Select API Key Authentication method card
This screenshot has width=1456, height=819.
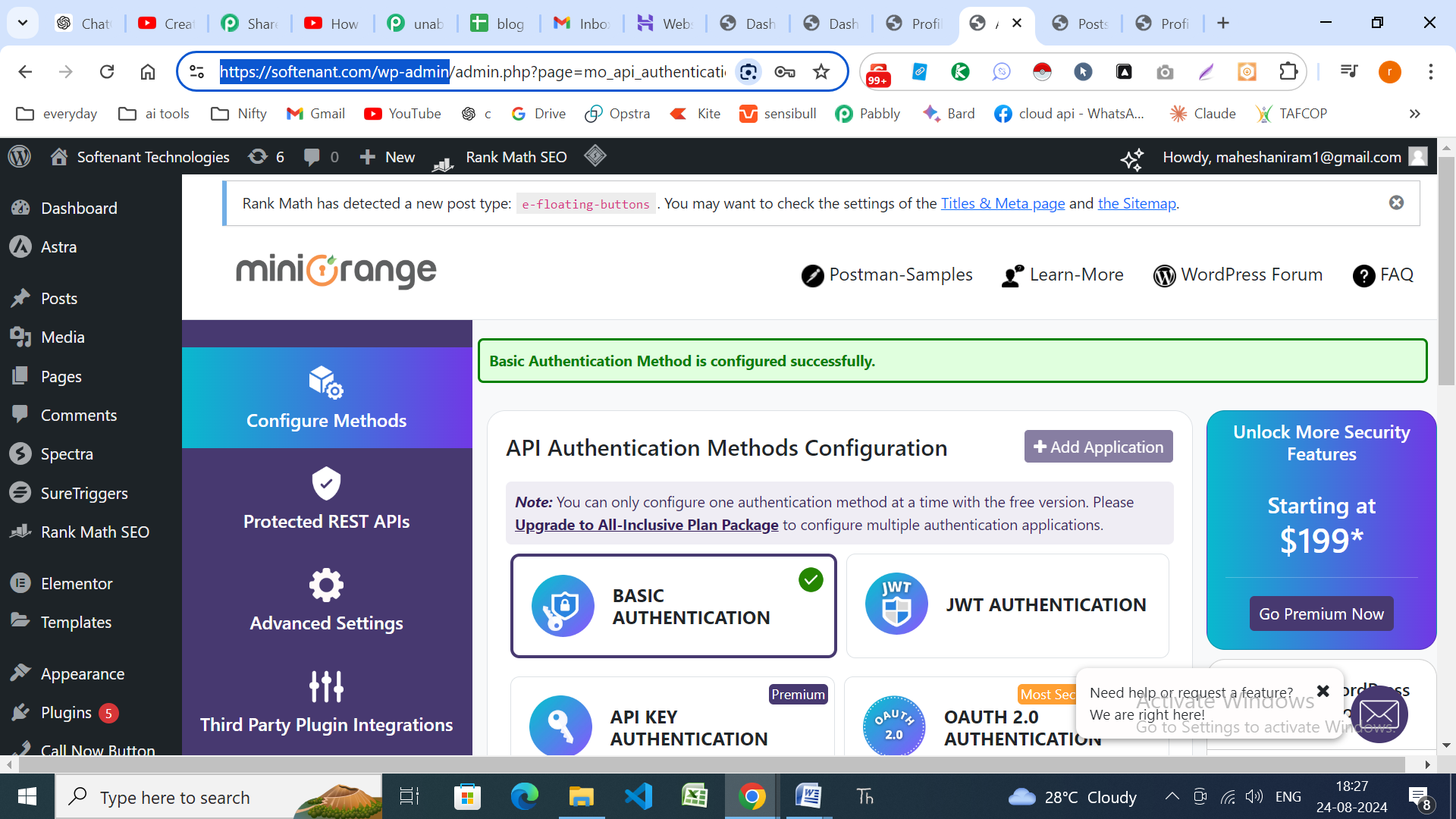pos(673,717)
